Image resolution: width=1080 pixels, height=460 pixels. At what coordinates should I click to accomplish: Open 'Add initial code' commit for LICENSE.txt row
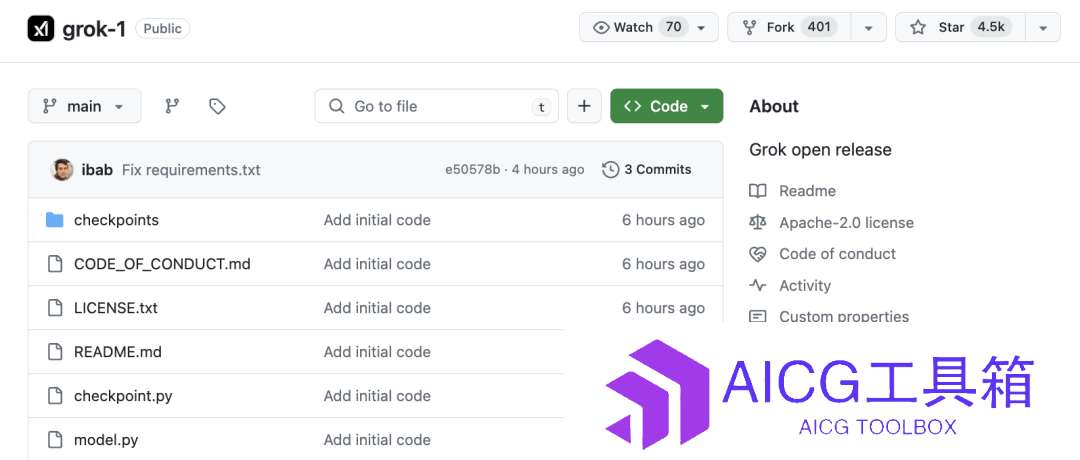click(x=377, y=309)
